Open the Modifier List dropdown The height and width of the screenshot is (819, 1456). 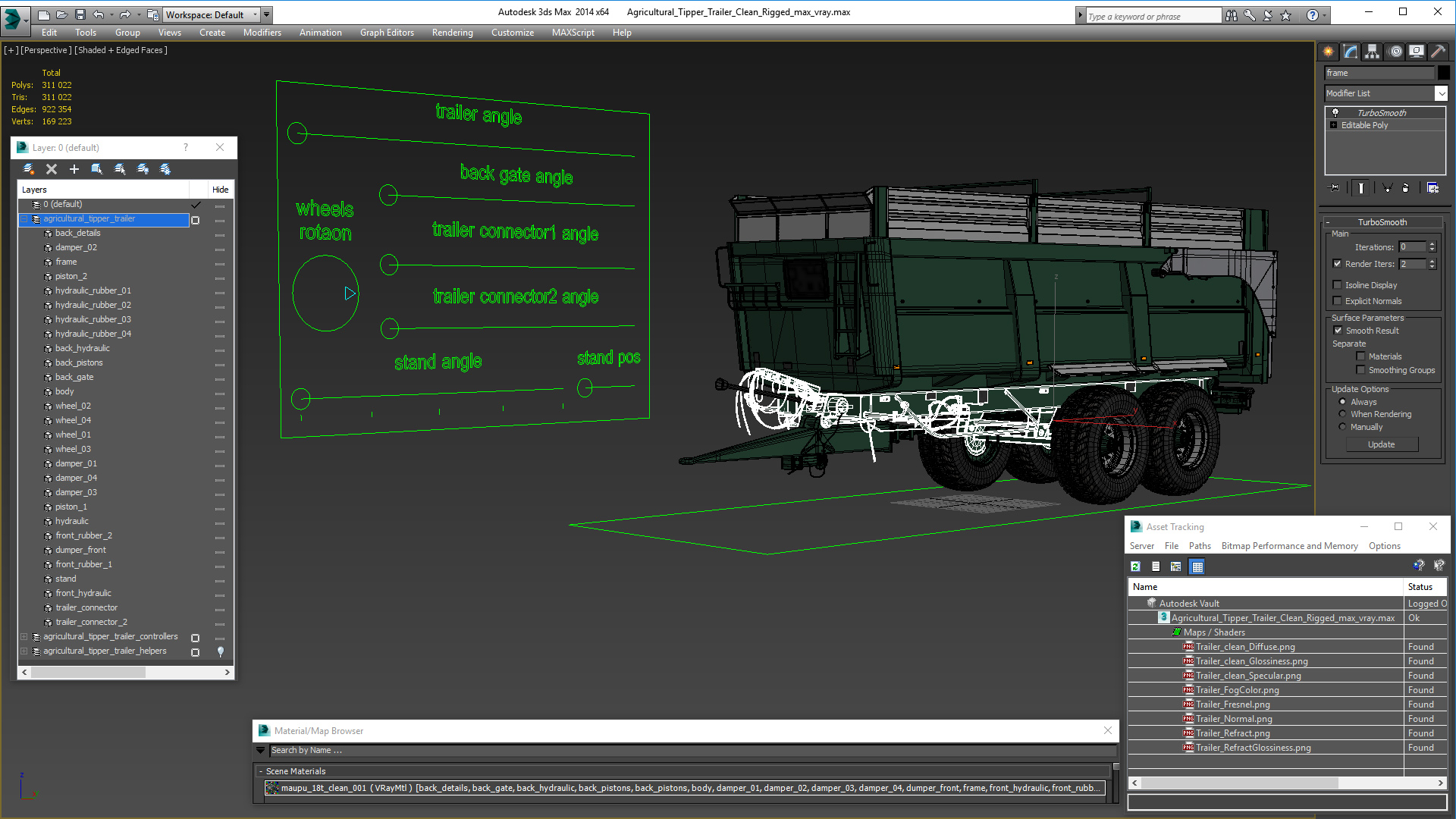click(x=1441, y=93)
